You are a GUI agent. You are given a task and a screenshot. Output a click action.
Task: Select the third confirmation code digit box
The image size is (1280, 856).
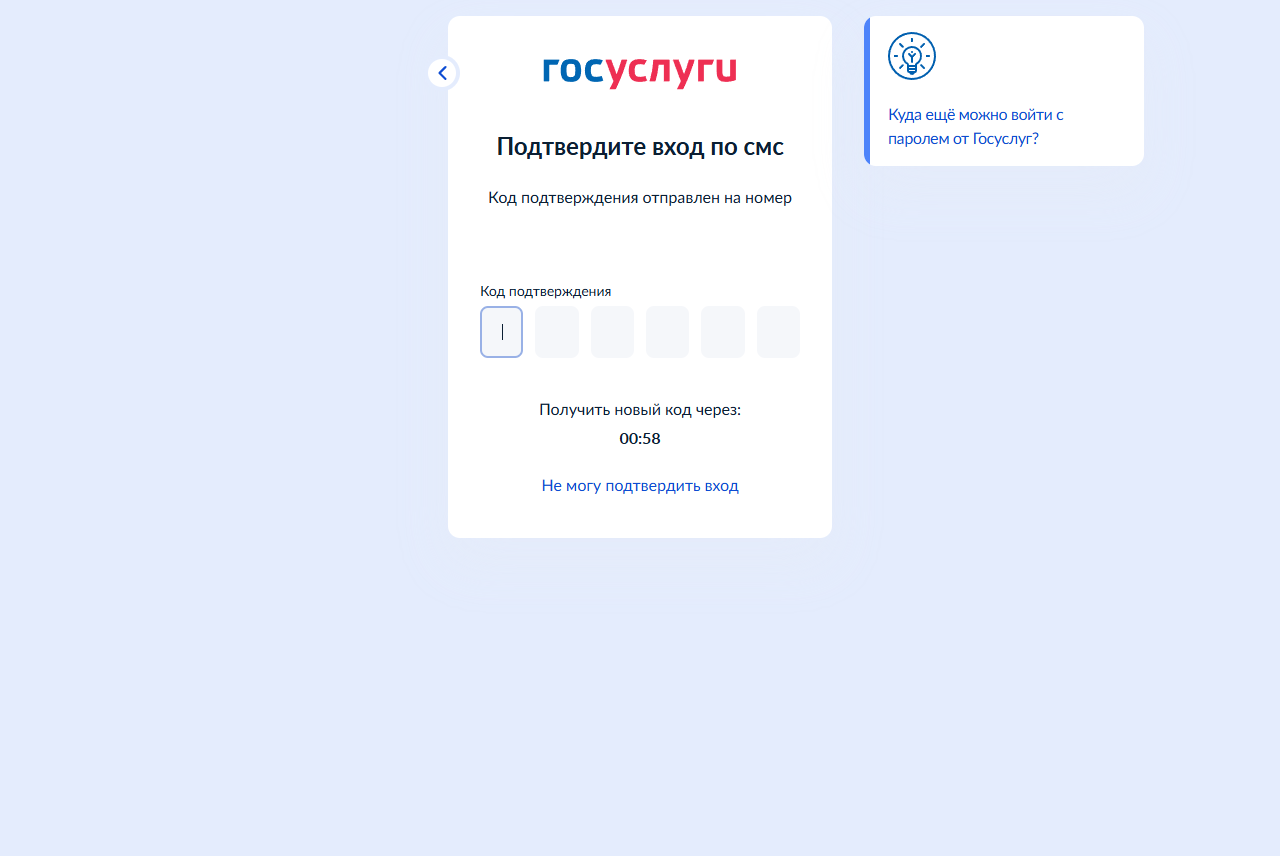[612, 332]
